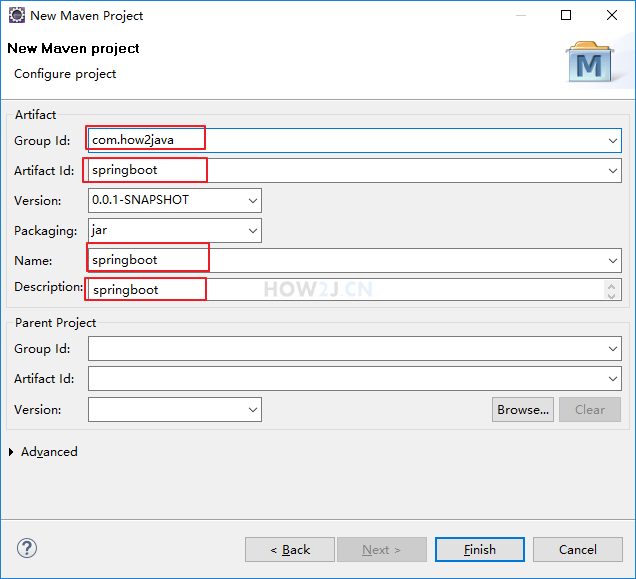The width and height of the screenshot is (636, 579).
Task: Go back with the < Back button
Action: pyautogui.click(x=290, y=550)
